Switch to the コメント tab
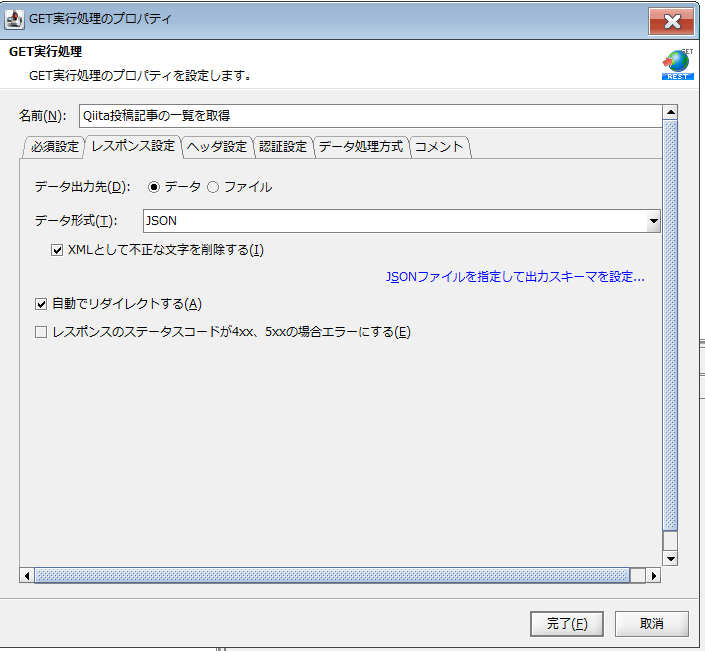The width and height of the screenshot is (705, 651). (x=439, y=147)
